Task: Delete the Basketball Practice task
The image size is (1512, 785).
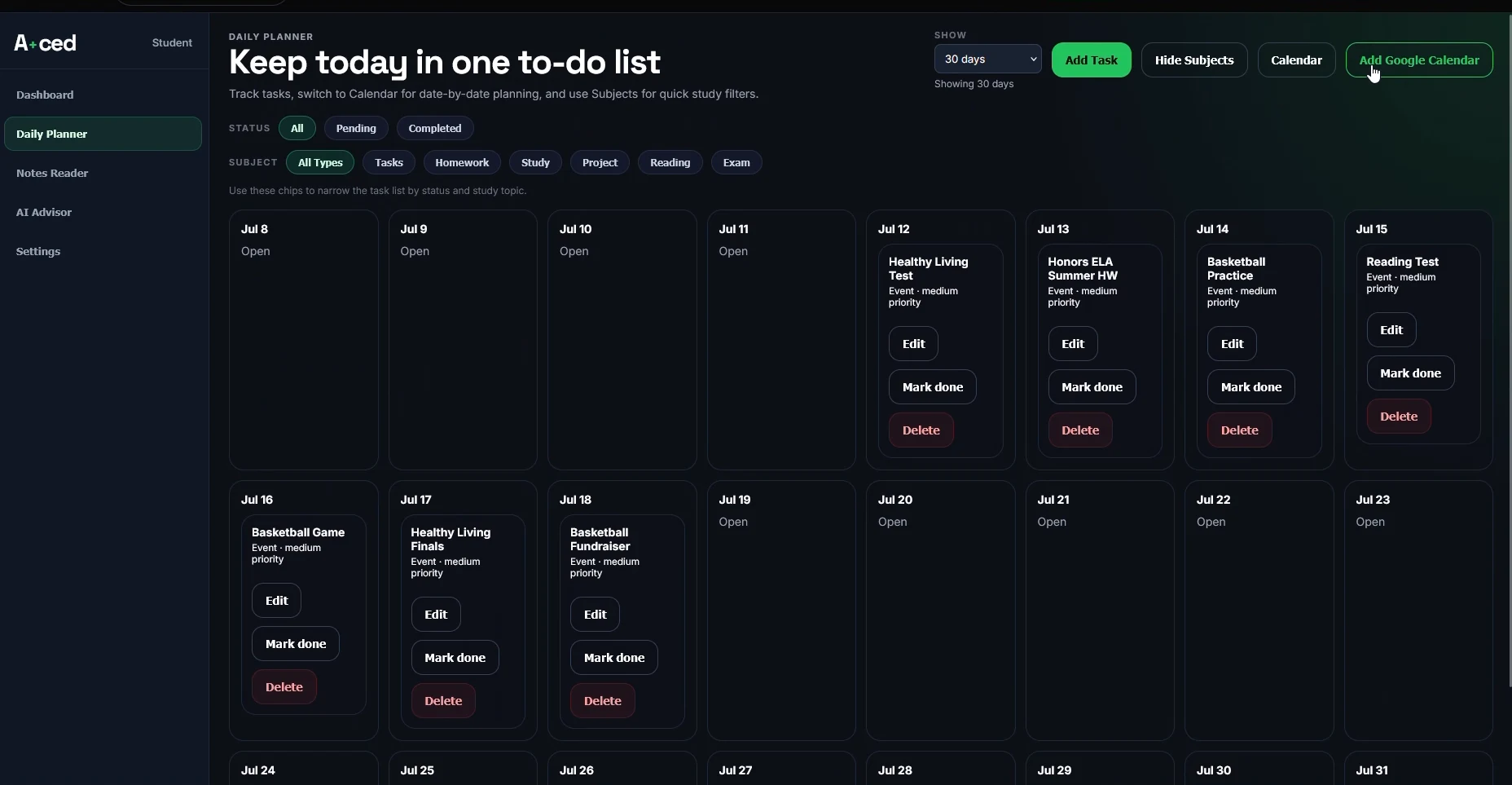Action: click(1239, 430)
